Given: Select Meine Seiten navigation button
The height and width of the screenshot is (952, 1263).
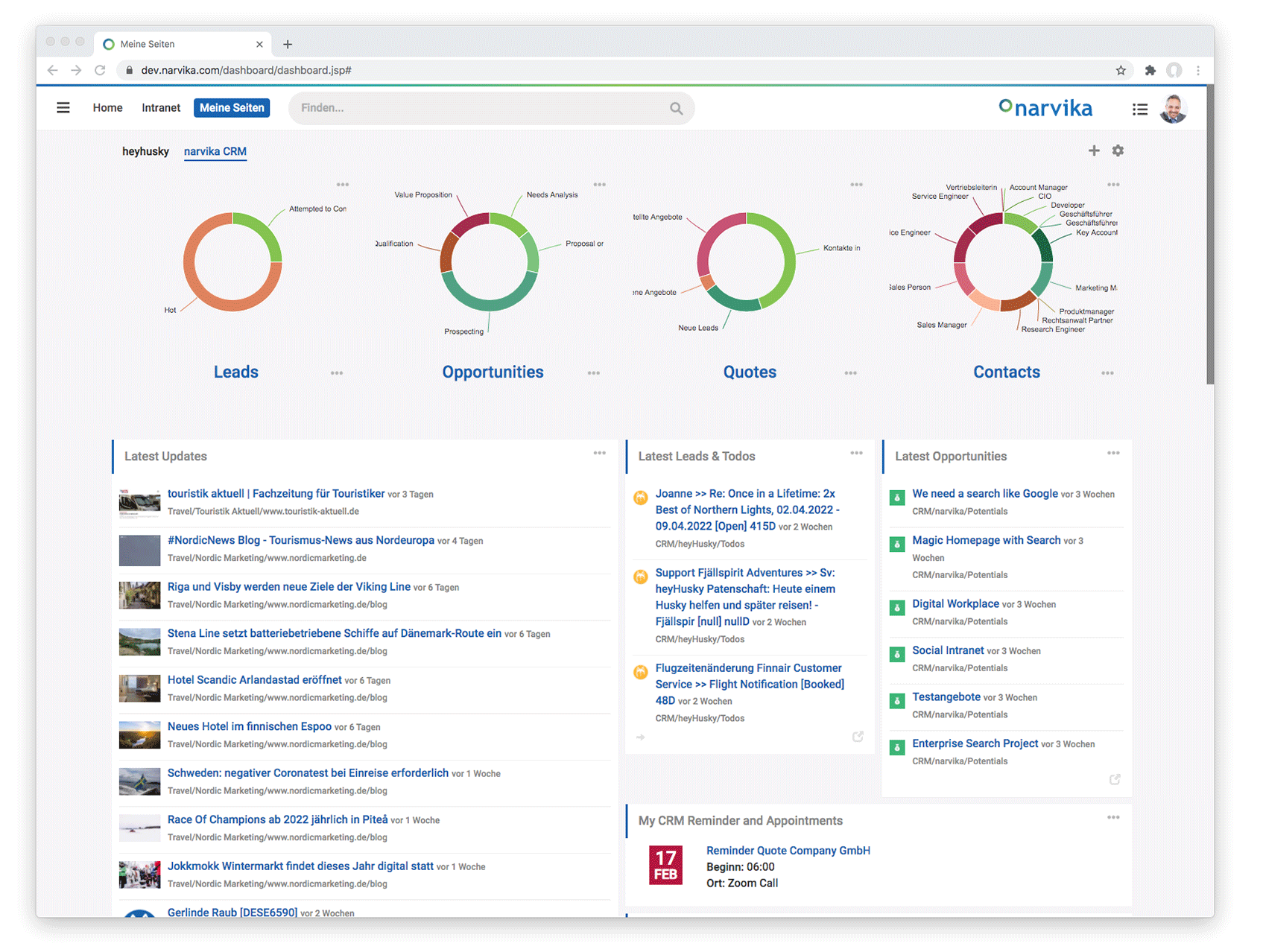Looking at the screenshot, I should [x=232, y=108].
